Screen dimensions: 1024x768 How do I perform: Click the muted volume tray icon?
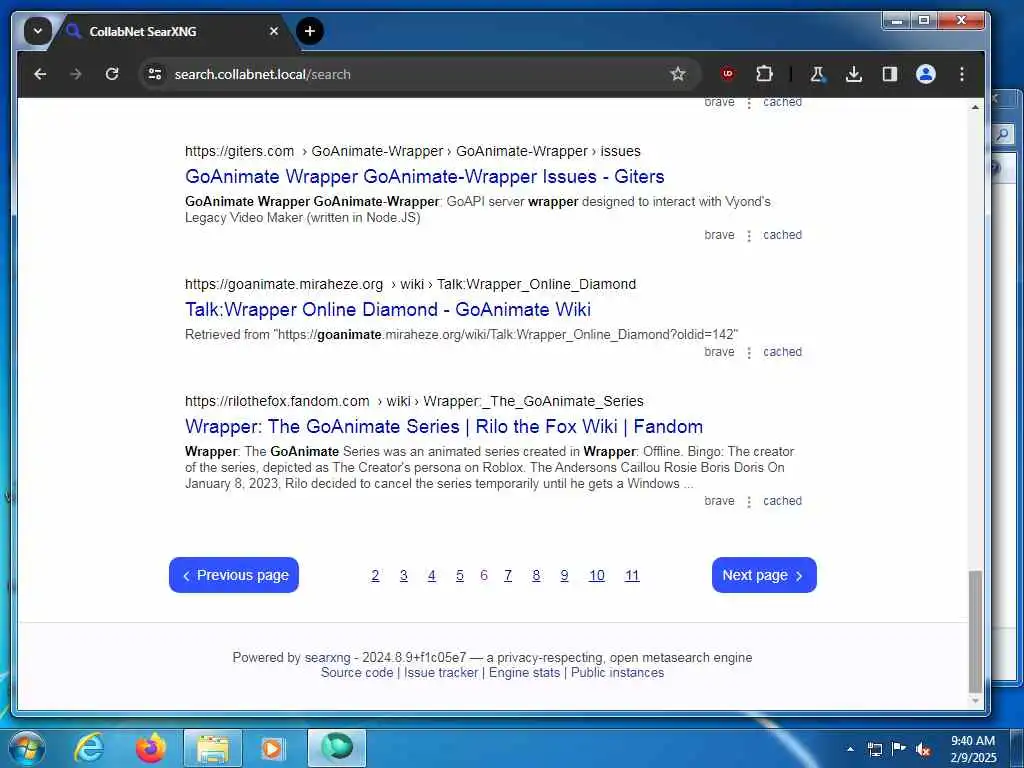pos(923,749)
